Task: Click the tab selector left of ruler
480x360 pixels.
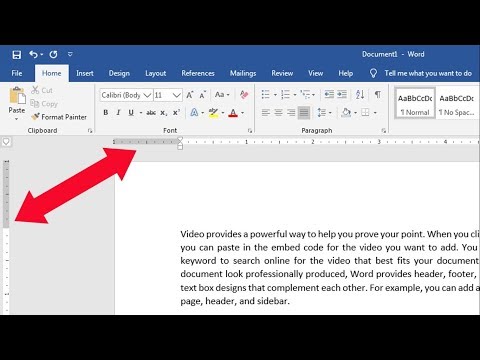Action: (x=6, y=142)
